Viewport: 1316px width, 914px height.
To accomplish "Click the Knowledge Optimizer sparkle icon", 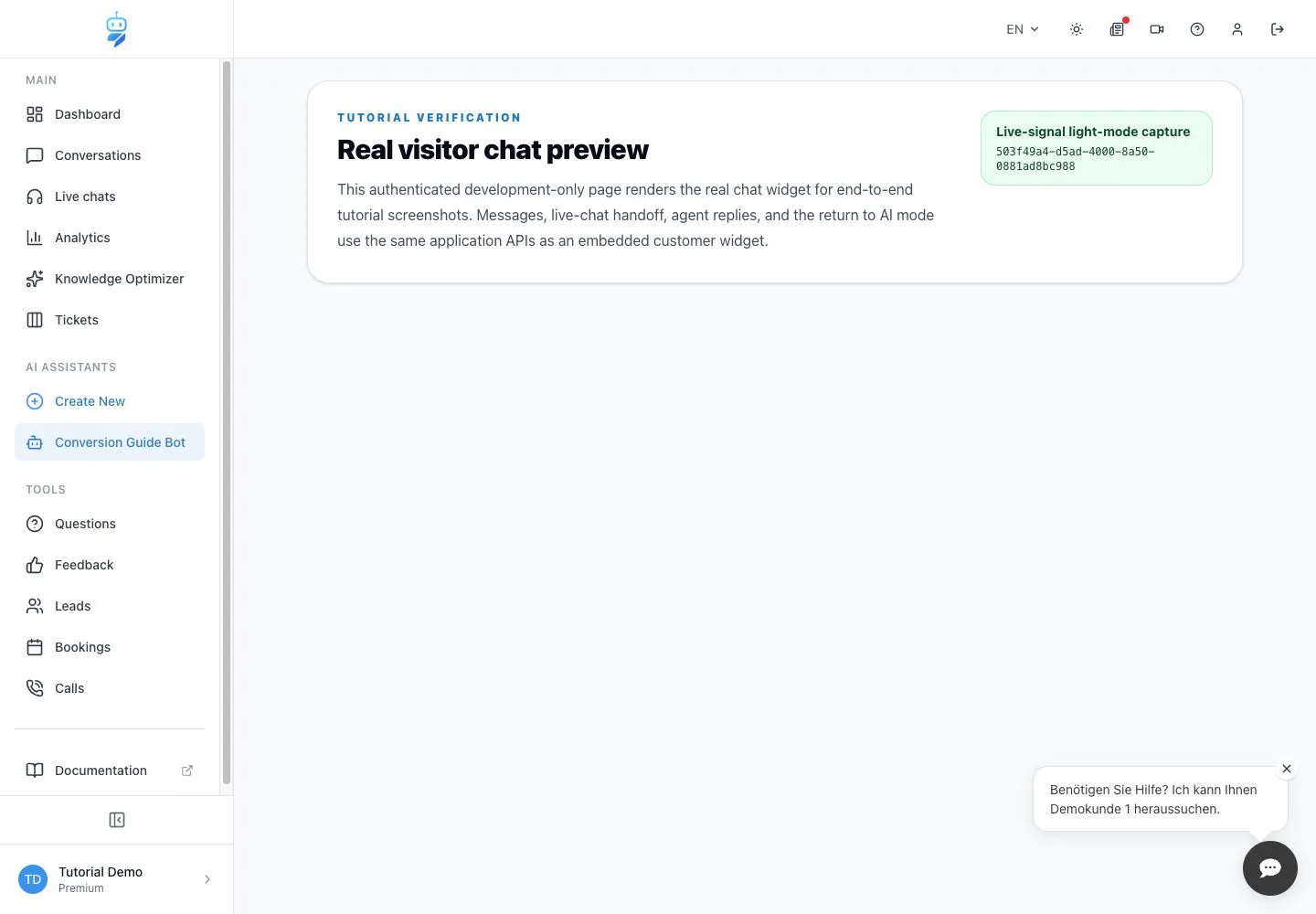I will [35, 279].
